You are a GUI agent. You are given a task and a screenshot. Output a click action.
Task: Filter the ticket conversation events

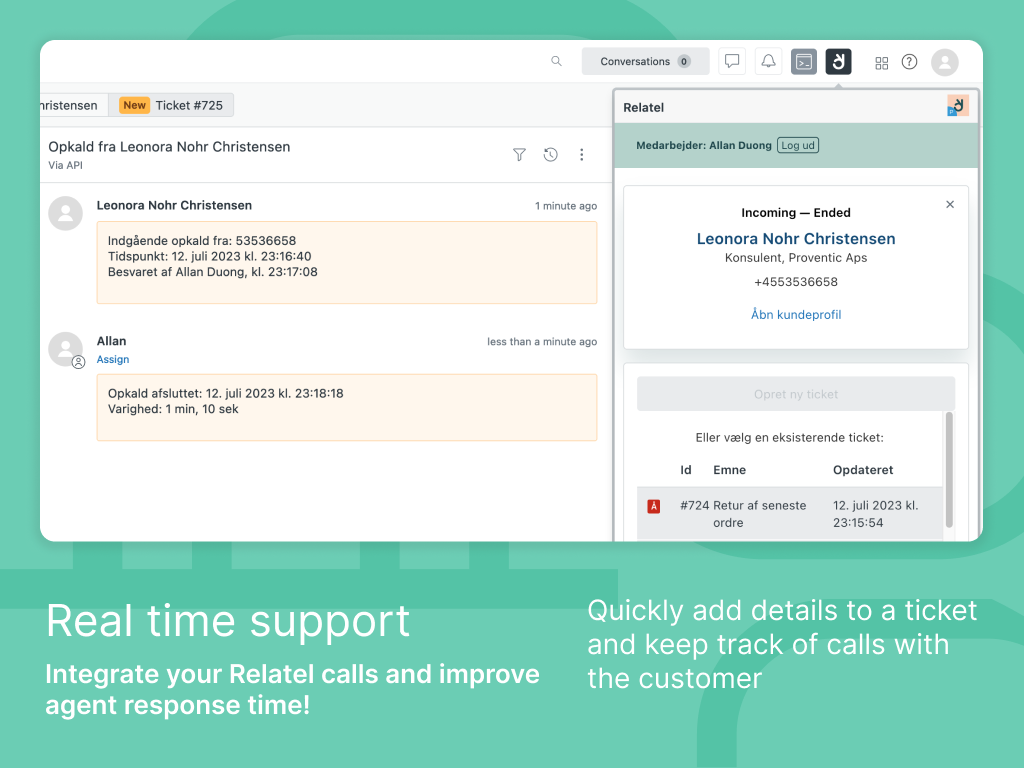coord(519,154)
